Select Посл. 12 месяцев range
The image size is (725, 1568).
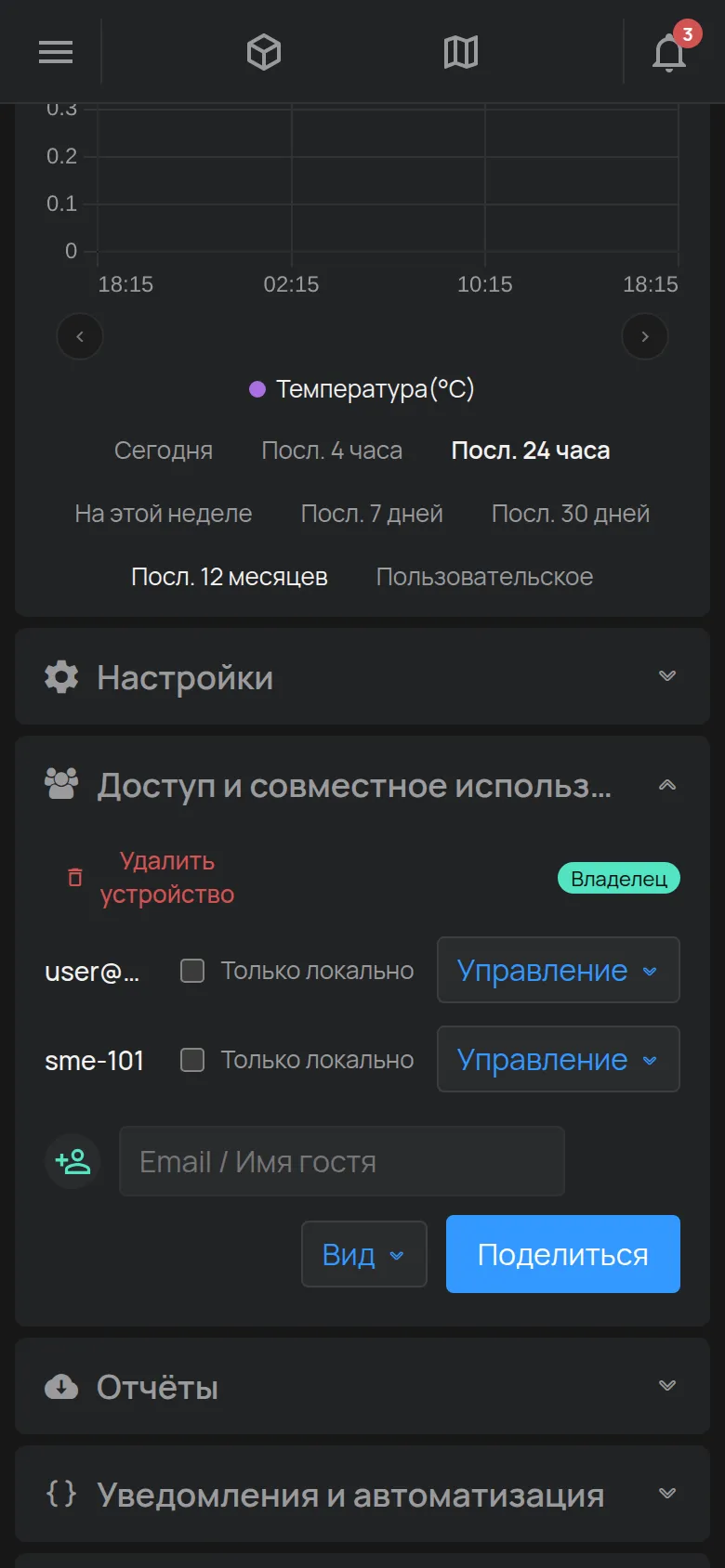point(230,577)
